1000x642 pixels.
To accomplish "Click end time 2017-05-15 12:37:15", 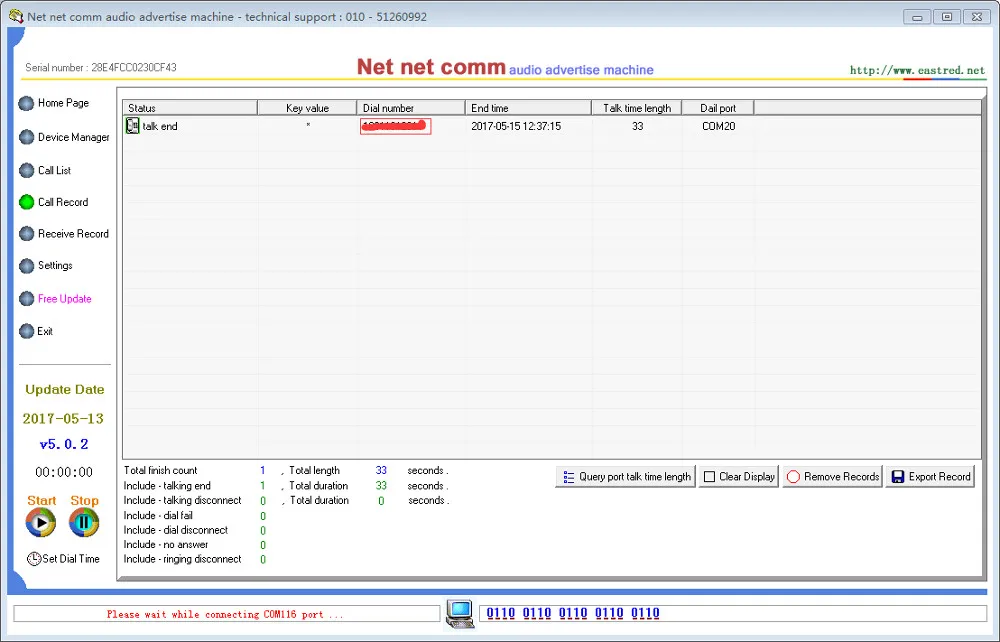I will point(516,126).
